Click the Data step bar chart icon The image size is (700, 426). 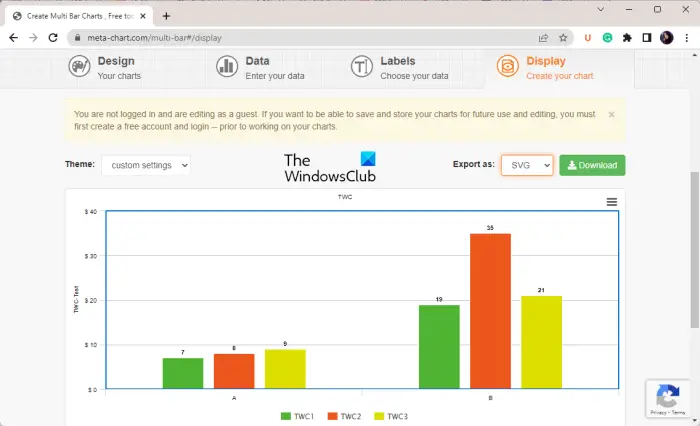pos(227,67)
